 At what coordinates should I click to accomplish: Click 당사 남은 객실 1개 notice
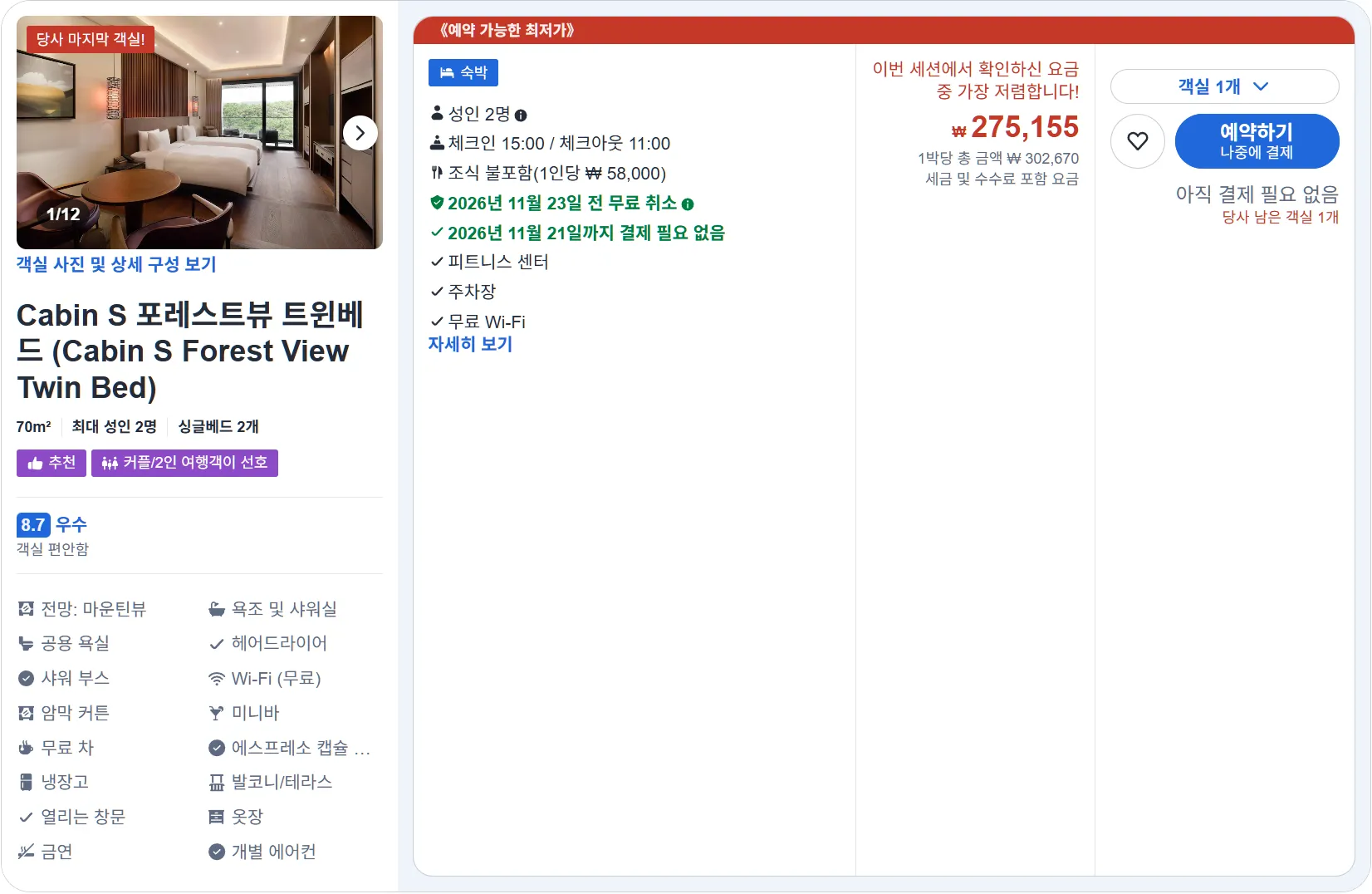(x=1281, y=217)
